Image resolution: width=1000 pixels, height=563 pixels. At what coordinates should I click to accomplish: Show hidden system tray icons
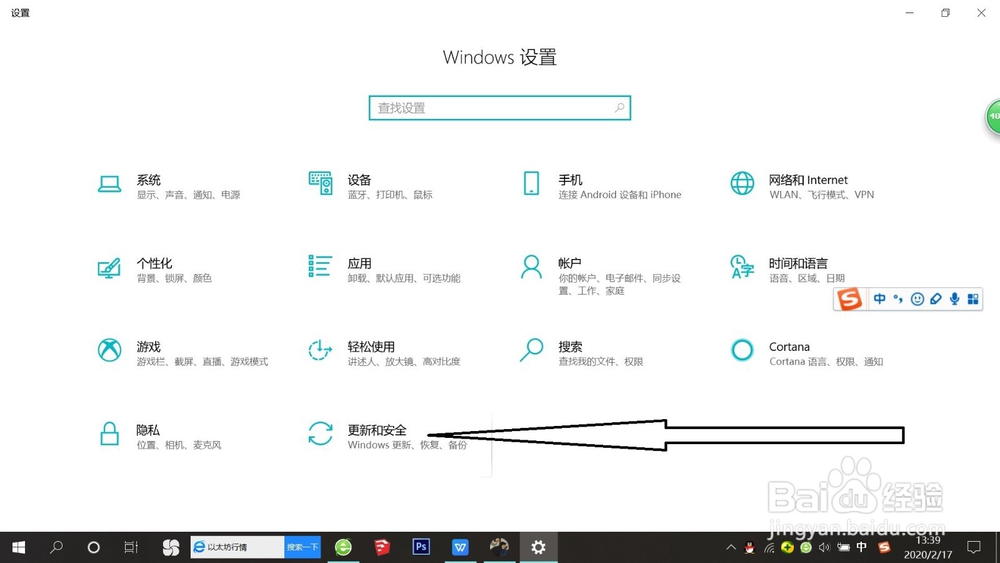731,547
